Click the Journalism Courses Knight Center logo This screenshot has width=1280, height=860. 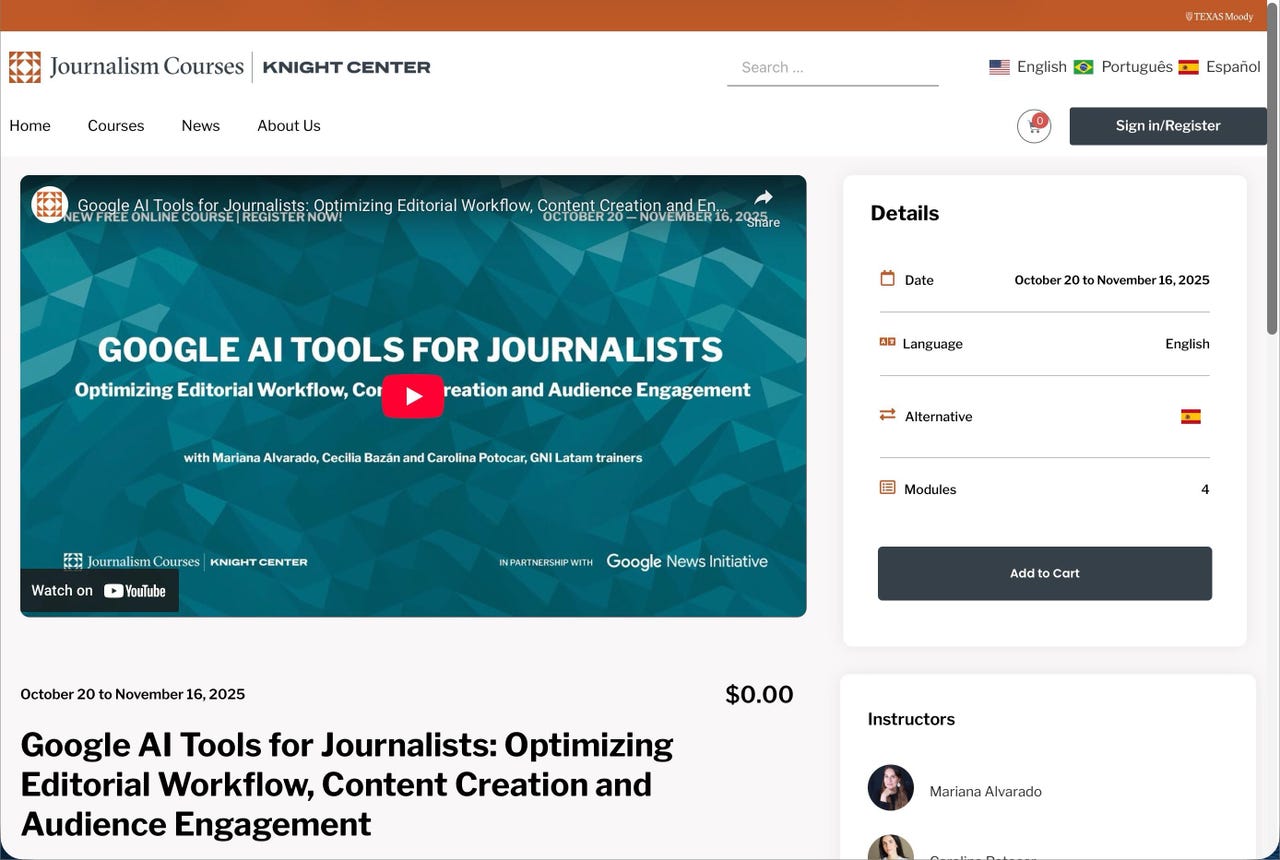[220, 67]
